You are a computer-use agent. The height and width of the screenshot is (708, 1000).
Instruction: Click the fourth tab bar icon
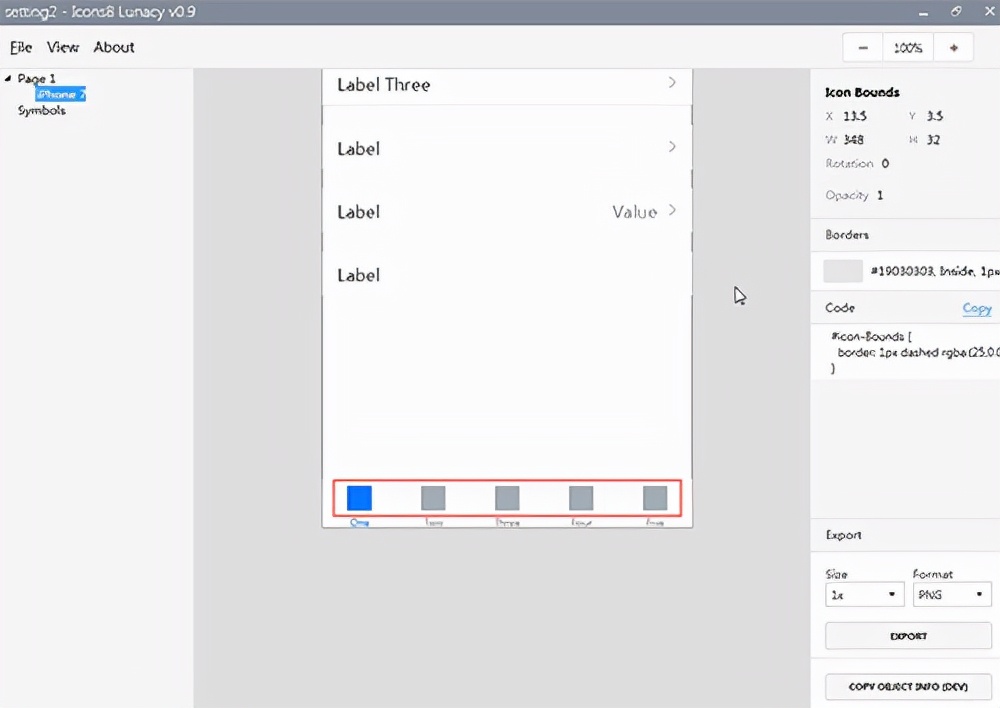[x=581, y=498]
